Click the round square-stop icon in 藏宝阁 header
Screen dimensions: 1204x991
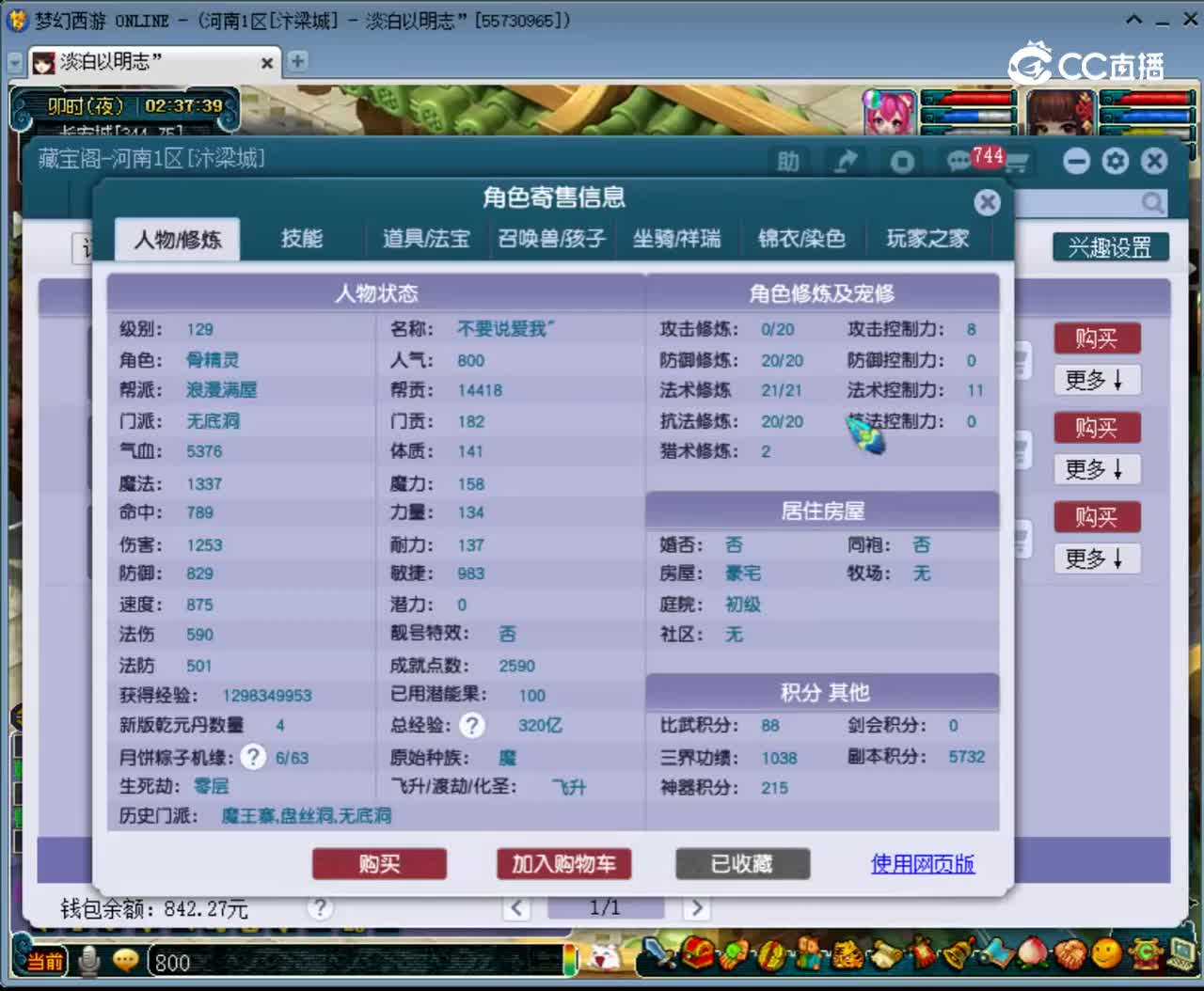coord(902,162)
